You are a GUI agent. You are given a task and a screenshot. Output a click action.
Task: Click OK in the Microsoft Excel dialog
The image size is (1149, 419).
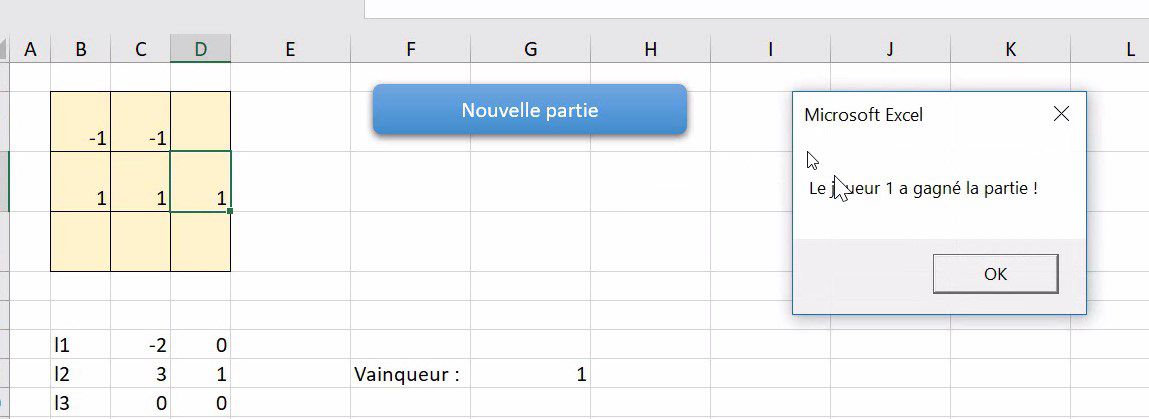coord(995,274)
